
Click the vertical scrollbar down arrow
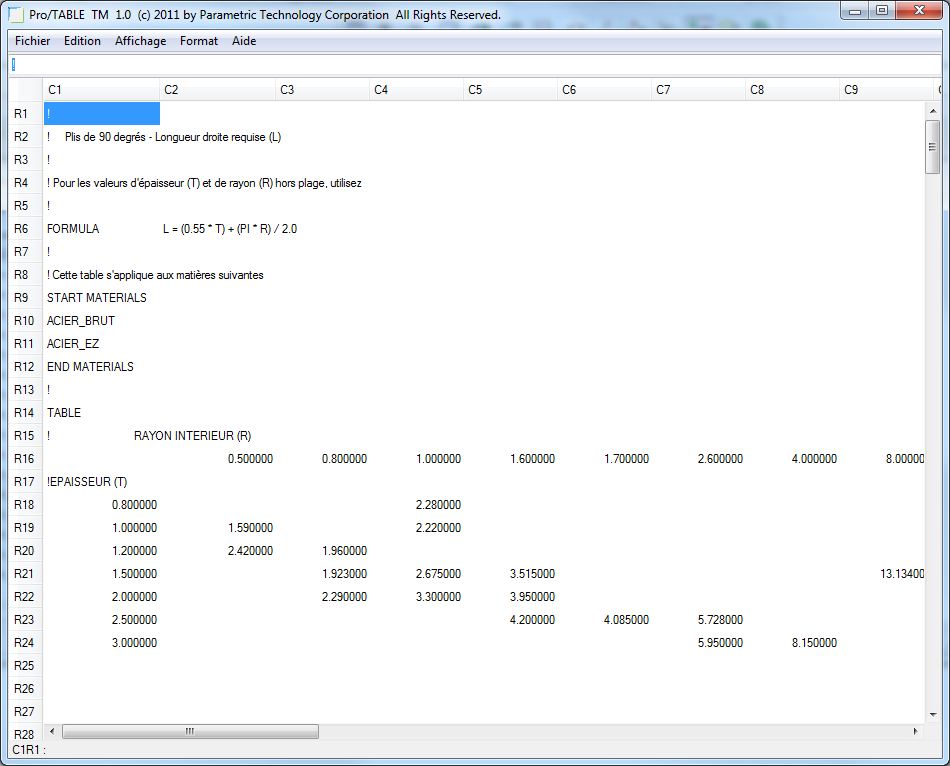click(932, 715)
